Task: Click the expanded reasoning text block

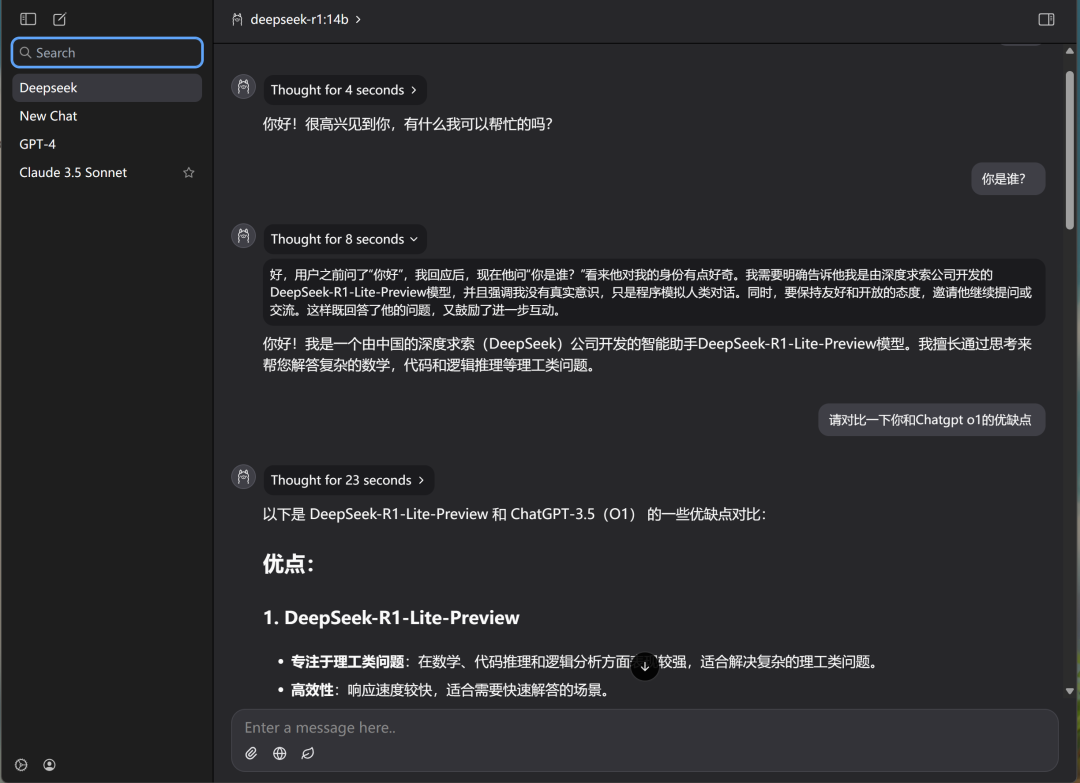Action: click(x=654, y=293)
